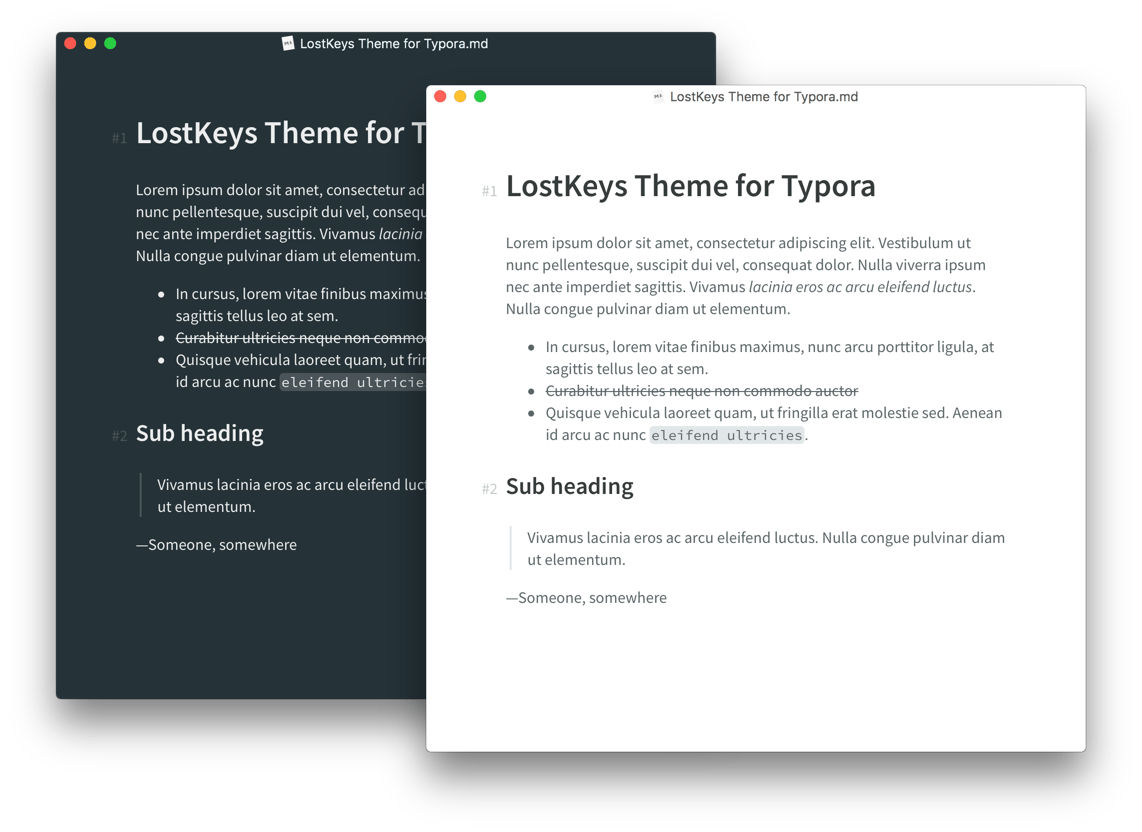Click the dark window title 'LostKeys Theme for Typora.md'
Viewport: 1142px width, 832px height.
pyautogui.click(x=394, y=44)
